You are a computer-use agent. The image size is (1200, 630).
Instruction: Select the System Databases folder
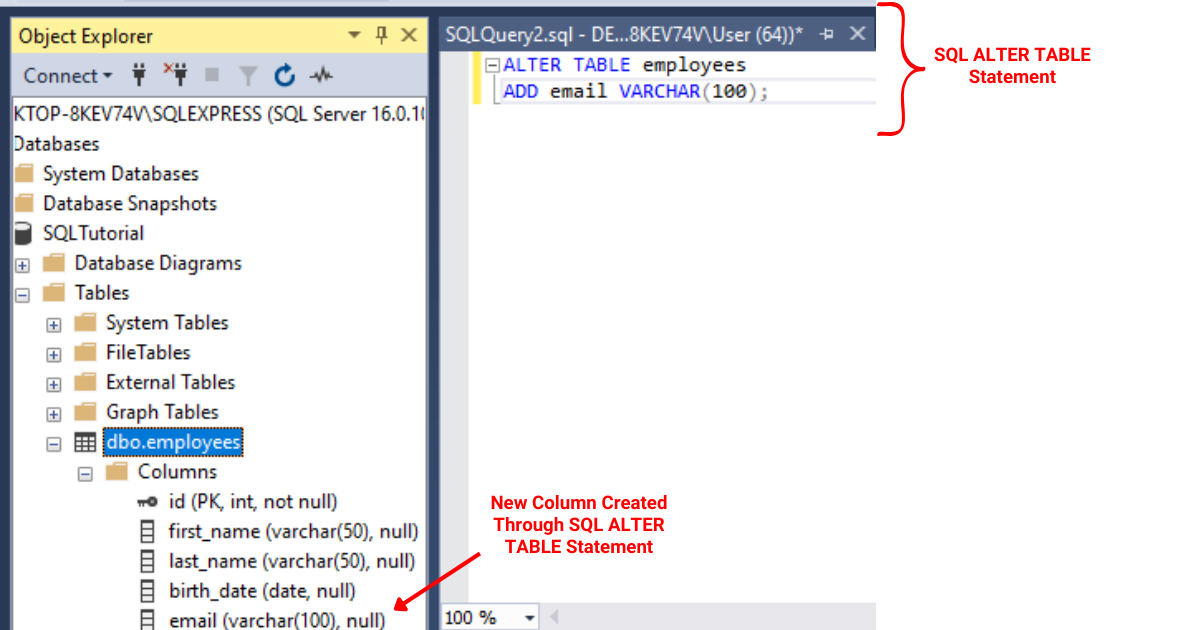pyautogui.click(x=121, y=174)
